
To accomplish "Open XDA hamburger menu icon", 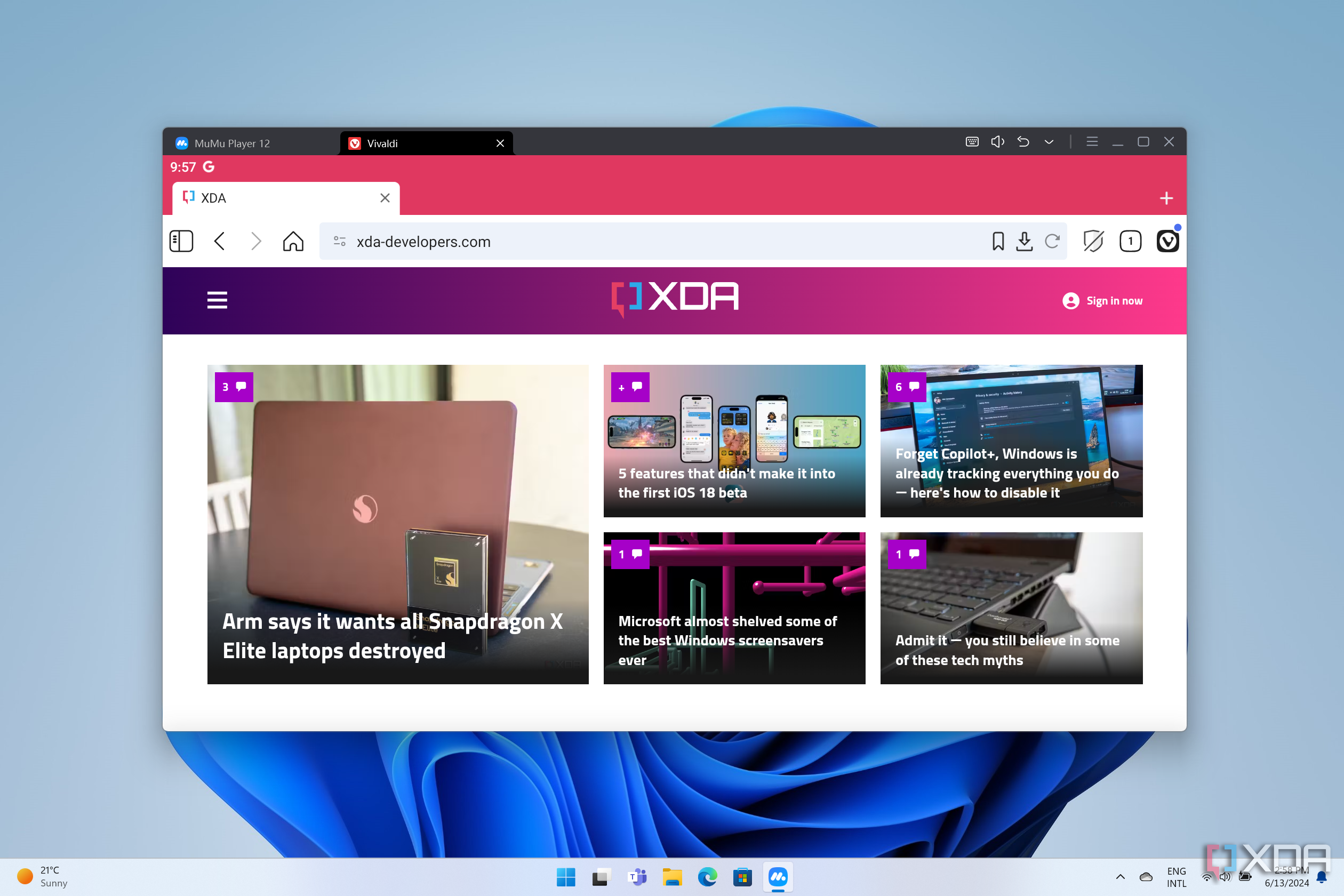I will pos(217,299).
